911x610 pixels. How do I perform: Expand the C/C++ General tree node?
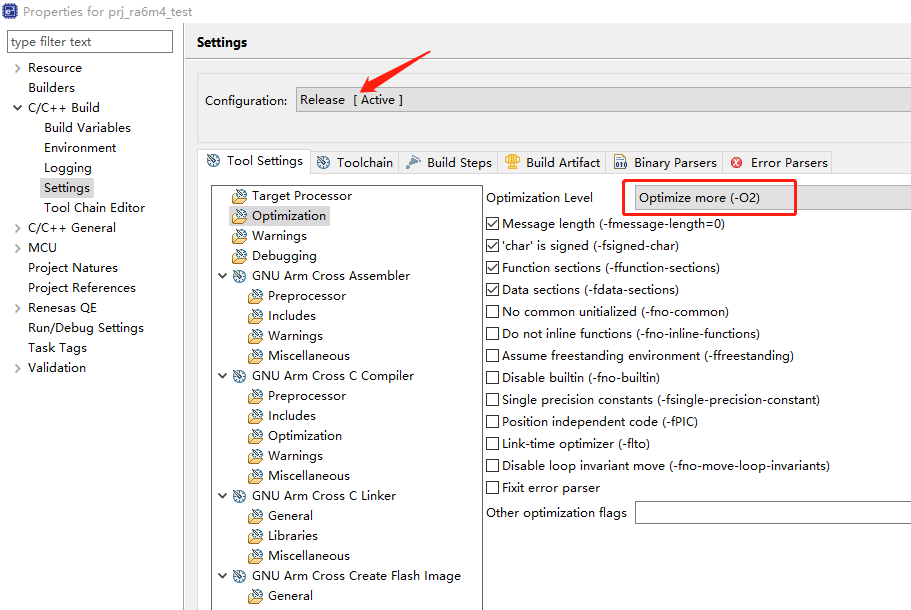18,228
